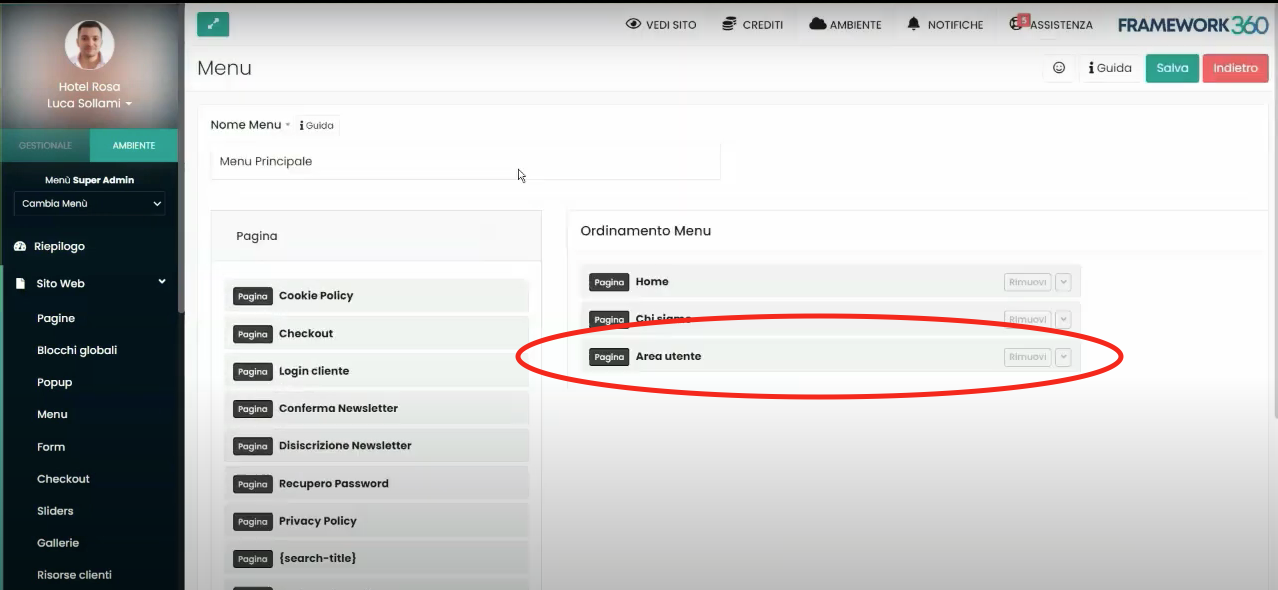Switch to the Gestionale tab
Image resolution: width=1278 pixels, height=590 pixels.
tap(45, 144)
